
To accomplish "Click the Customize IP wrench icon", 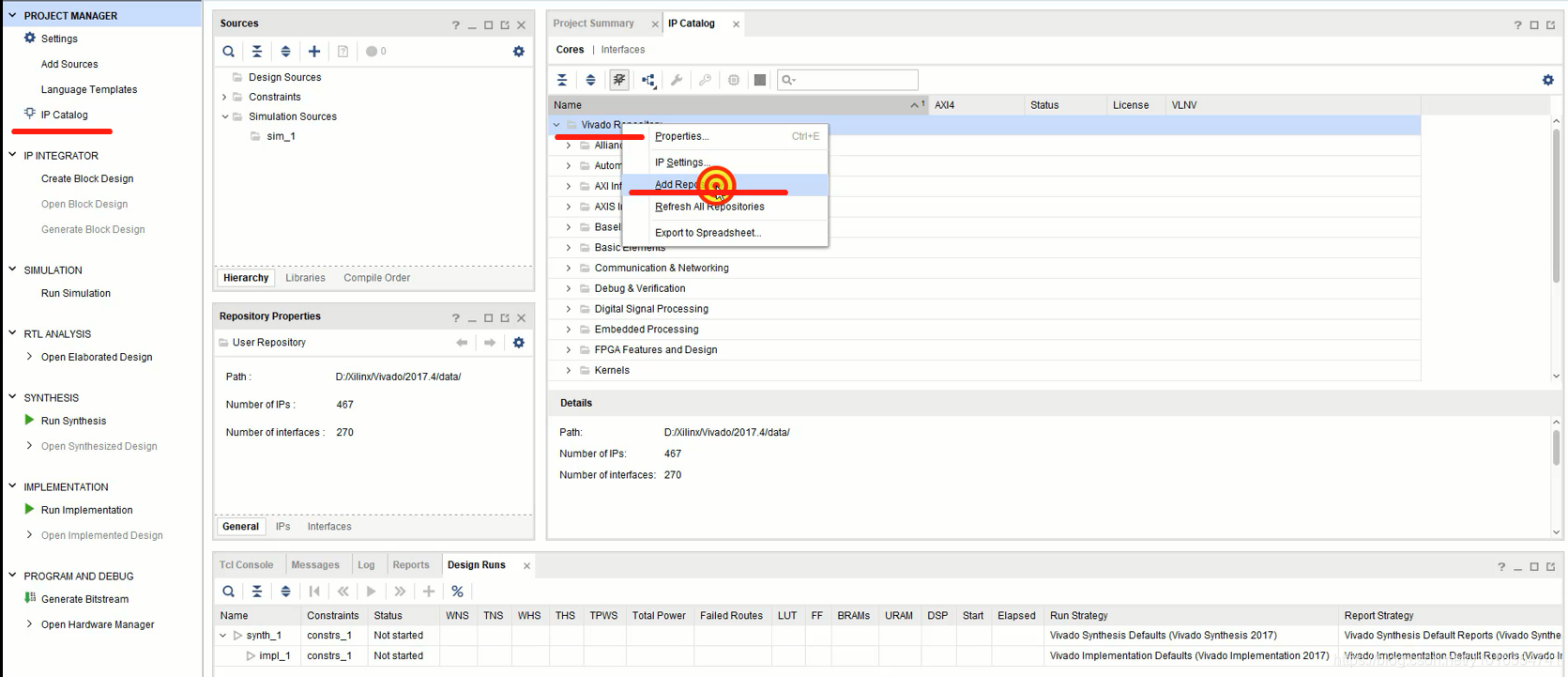I will [x=677, y=80].
